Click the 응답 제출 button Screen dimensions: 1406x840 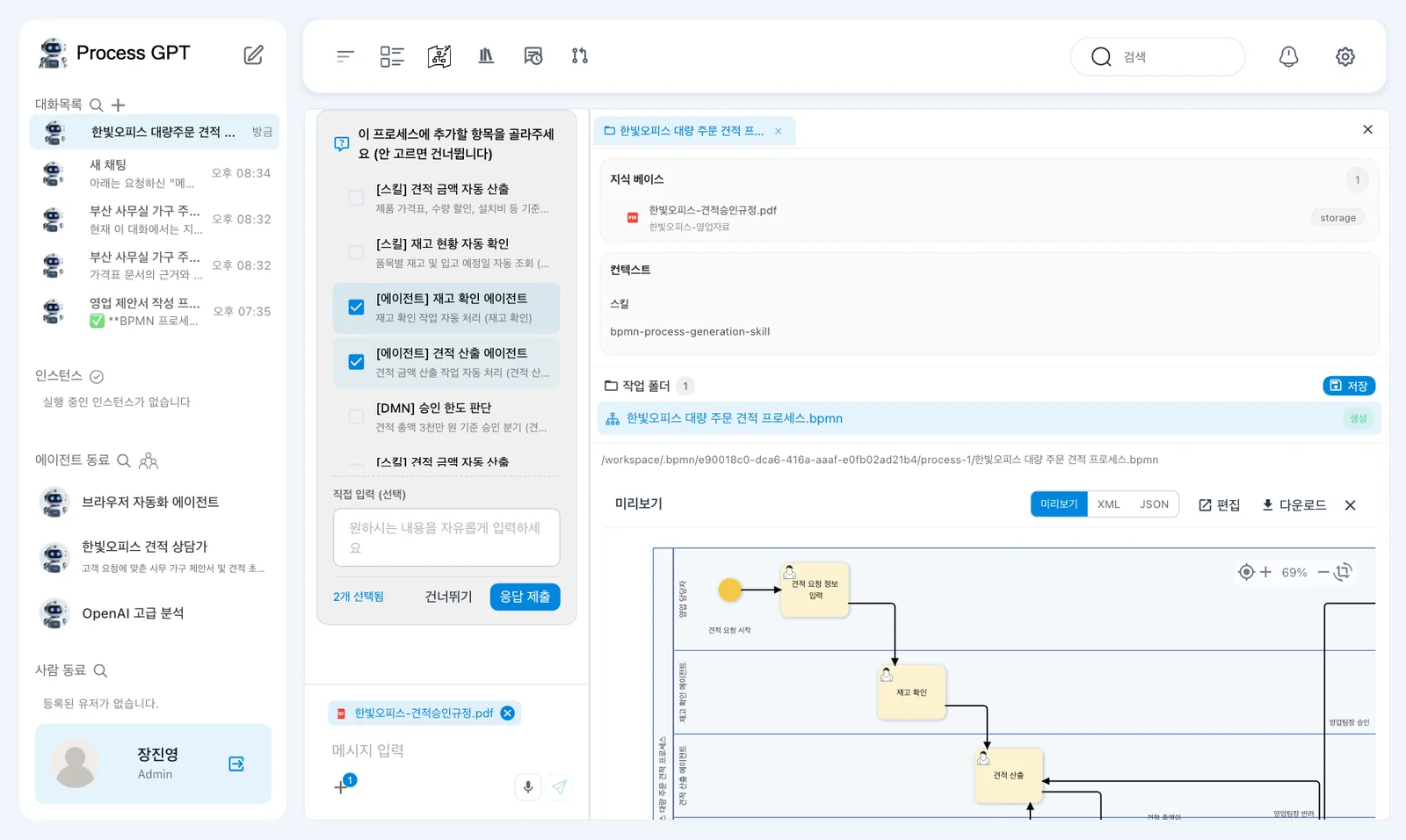525,597
